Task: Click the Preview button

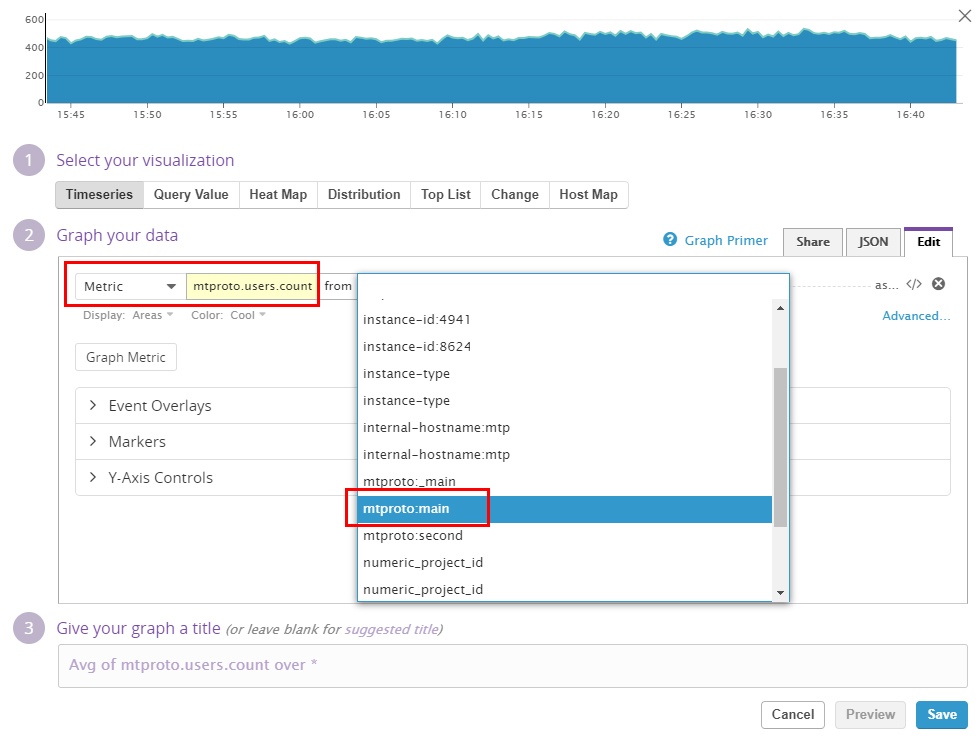Action: point(870,714)
